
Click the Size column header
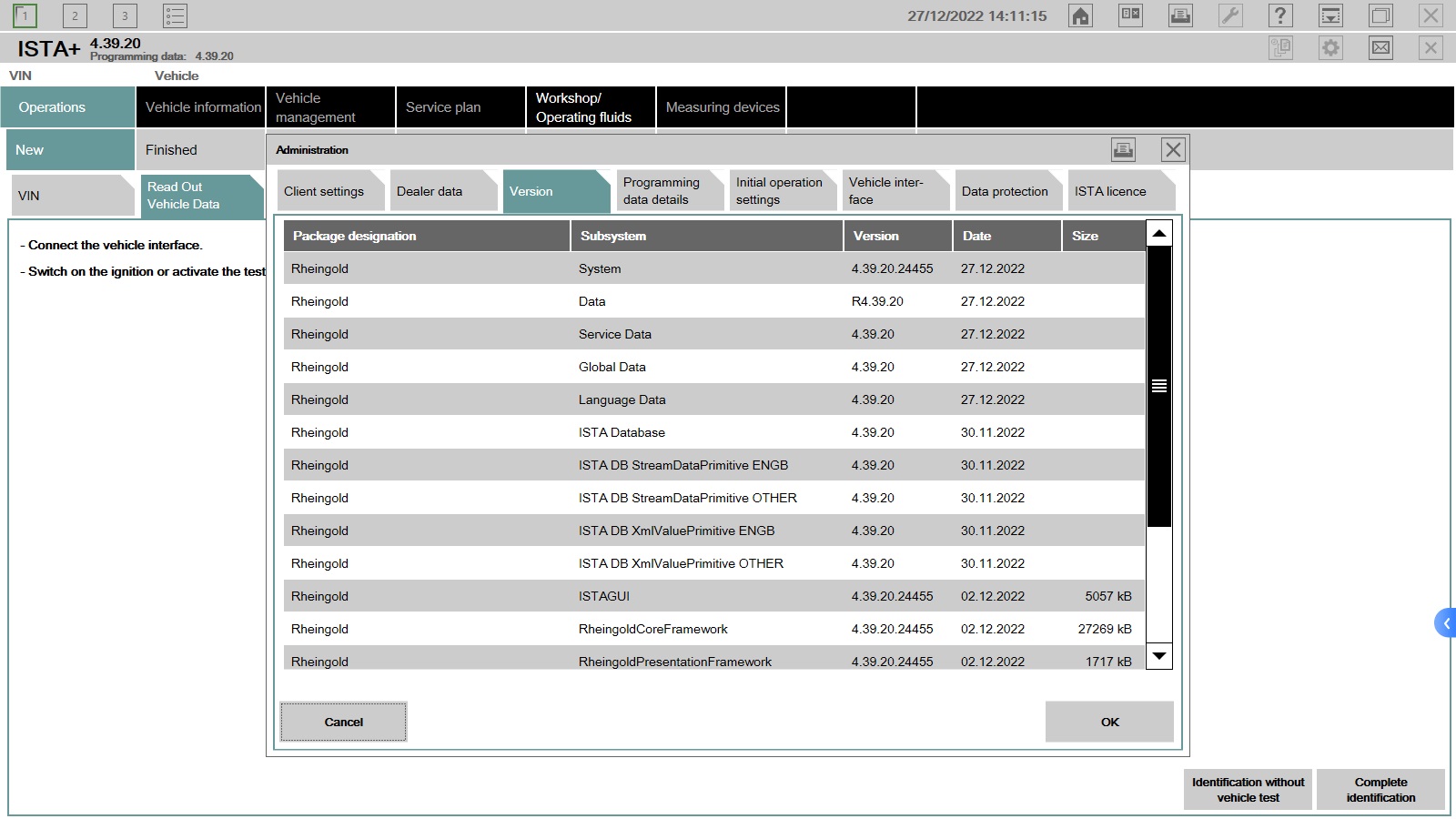pyautogui.click(x=1104, y=236)
